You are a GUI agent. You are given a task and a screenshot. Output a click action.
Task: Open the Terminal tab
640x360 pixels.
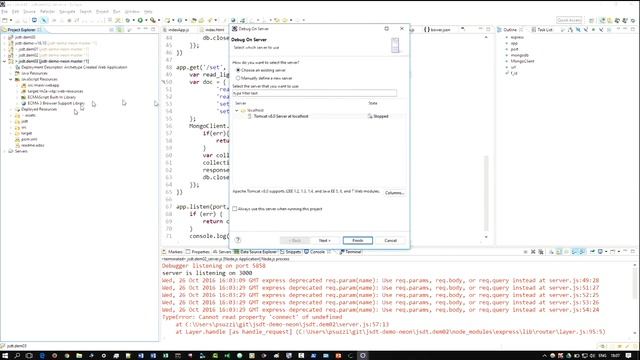pyautogui.click(x=351, y=252)
